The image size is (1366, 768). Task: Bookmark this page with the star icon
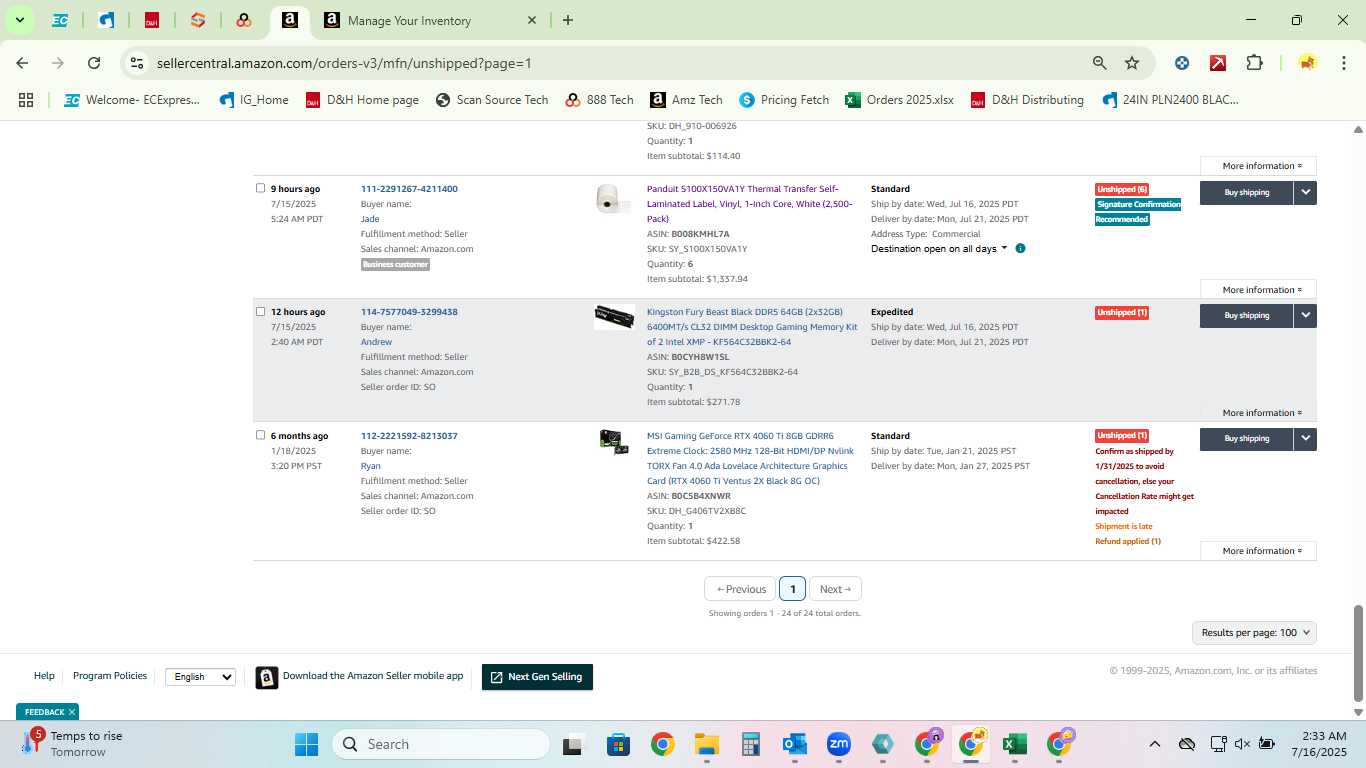[1132, 63]
